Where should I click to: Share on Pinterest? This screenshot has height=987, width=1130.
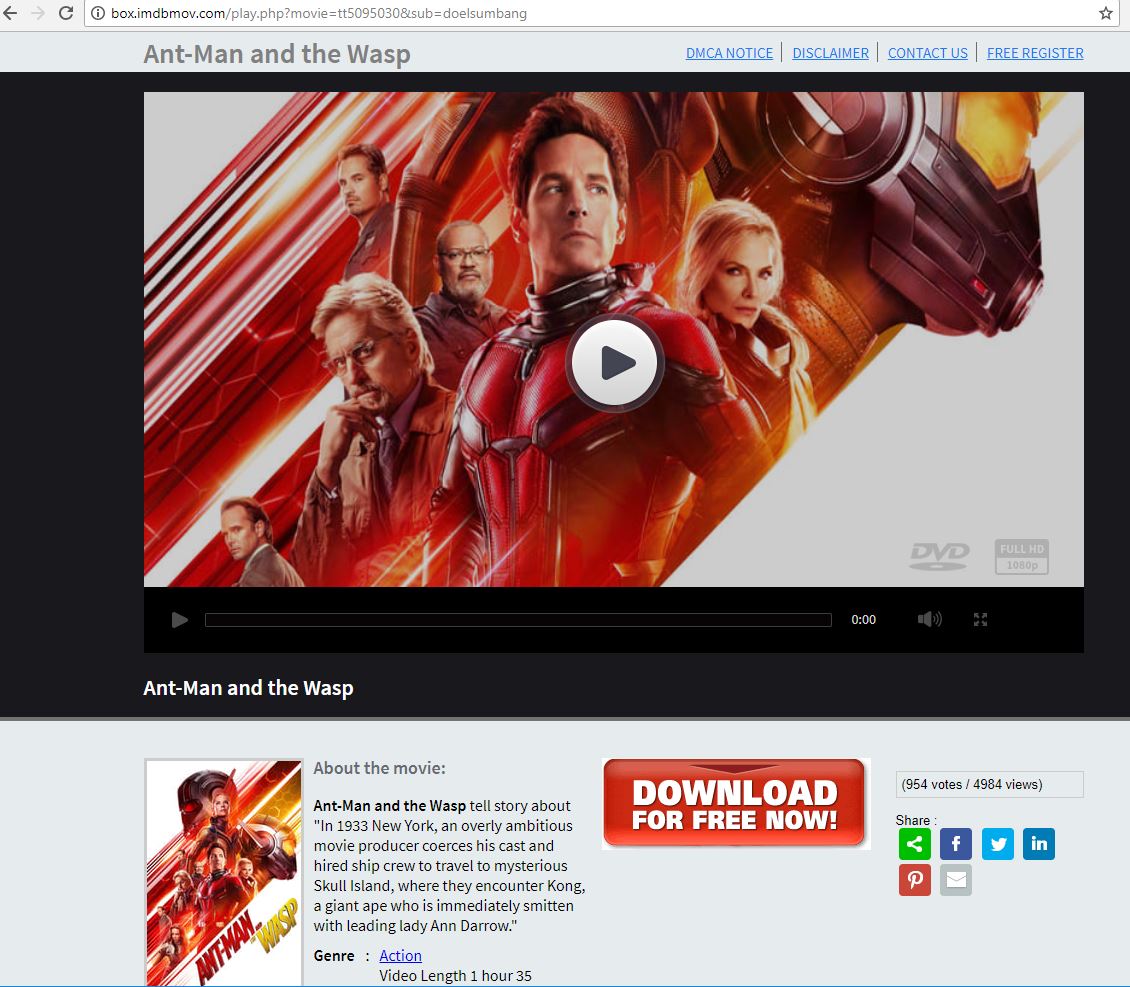pos(915,880)
